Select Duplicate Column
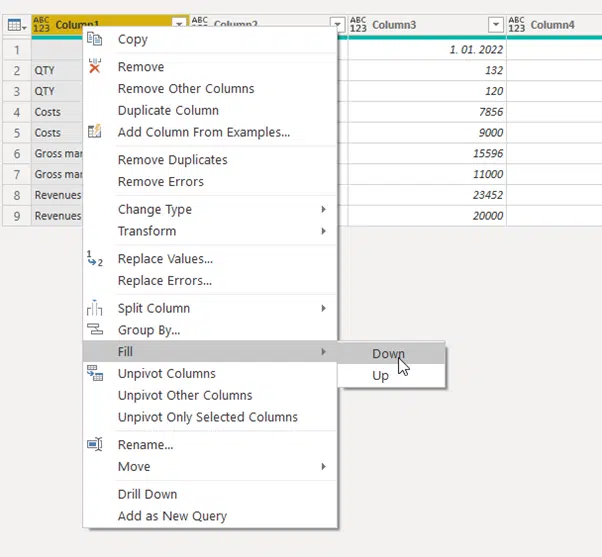Image resolution: width=602 pixels, height=557 pixels. coord(210,110)
